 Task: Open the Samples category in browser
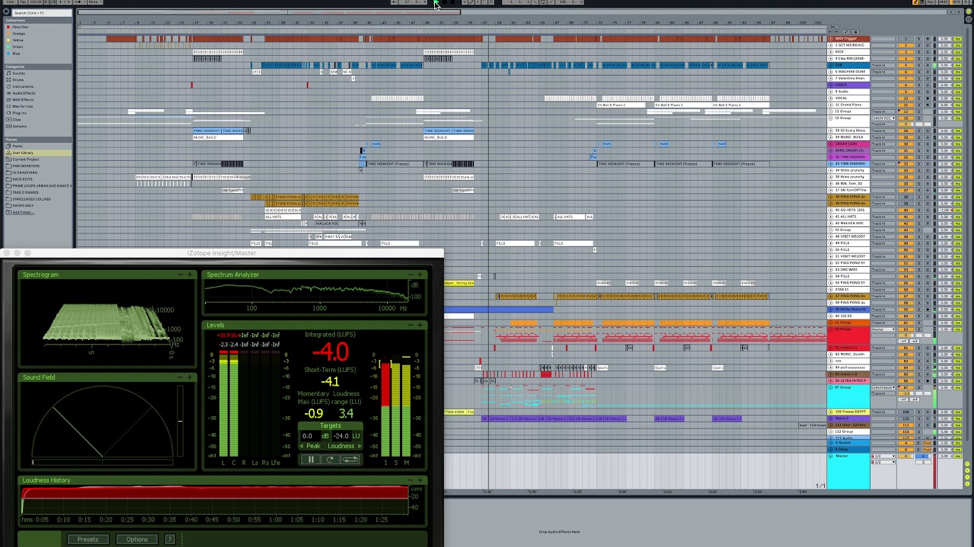(x=20, y=126)
